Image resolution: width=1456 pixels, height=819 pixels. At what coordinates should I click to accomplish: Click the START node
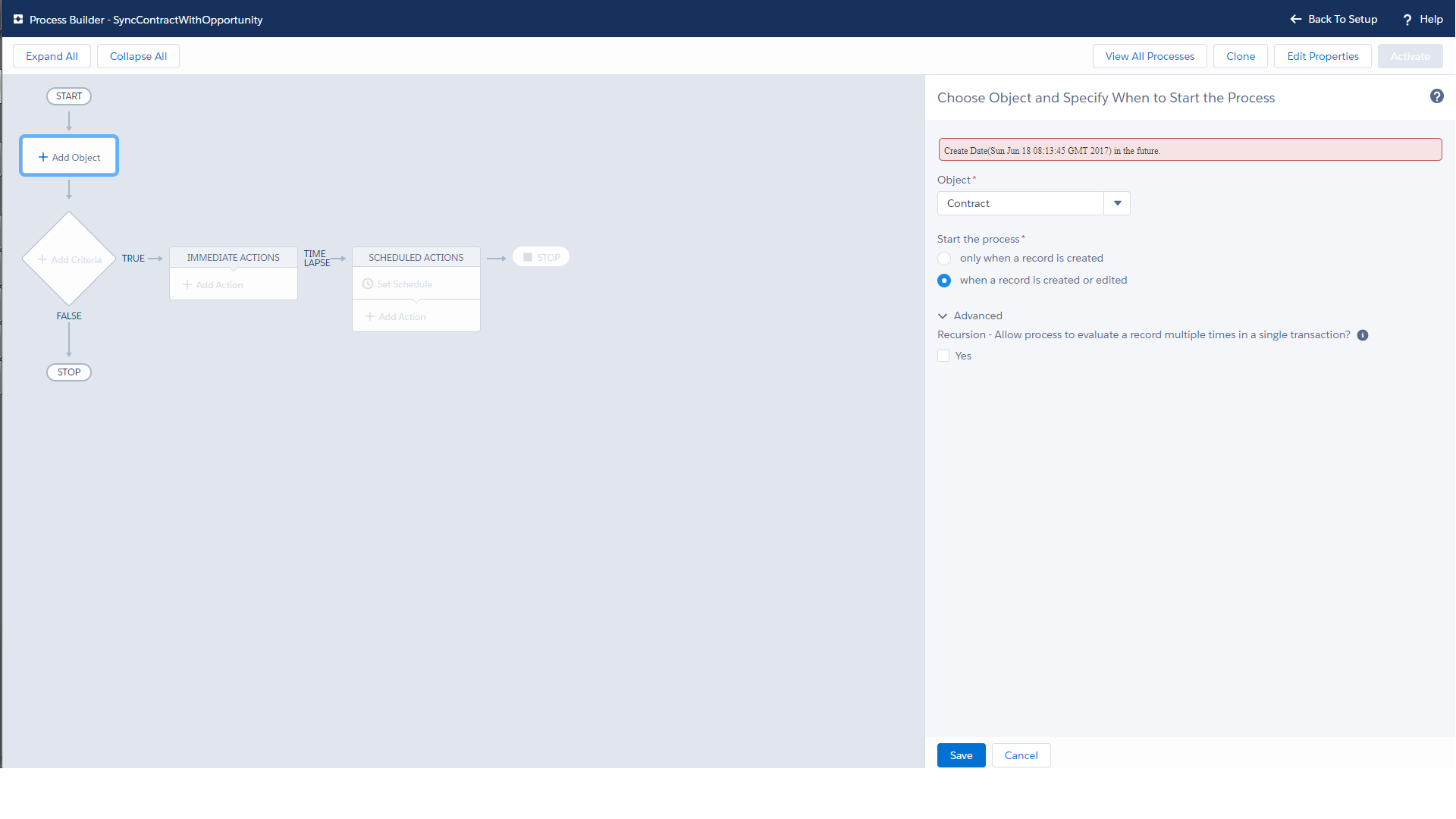69,96
